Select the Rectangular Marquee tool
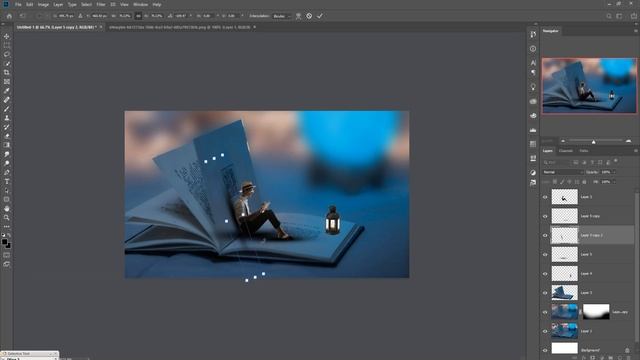This screenshot has width=640, height=360. 7,45
